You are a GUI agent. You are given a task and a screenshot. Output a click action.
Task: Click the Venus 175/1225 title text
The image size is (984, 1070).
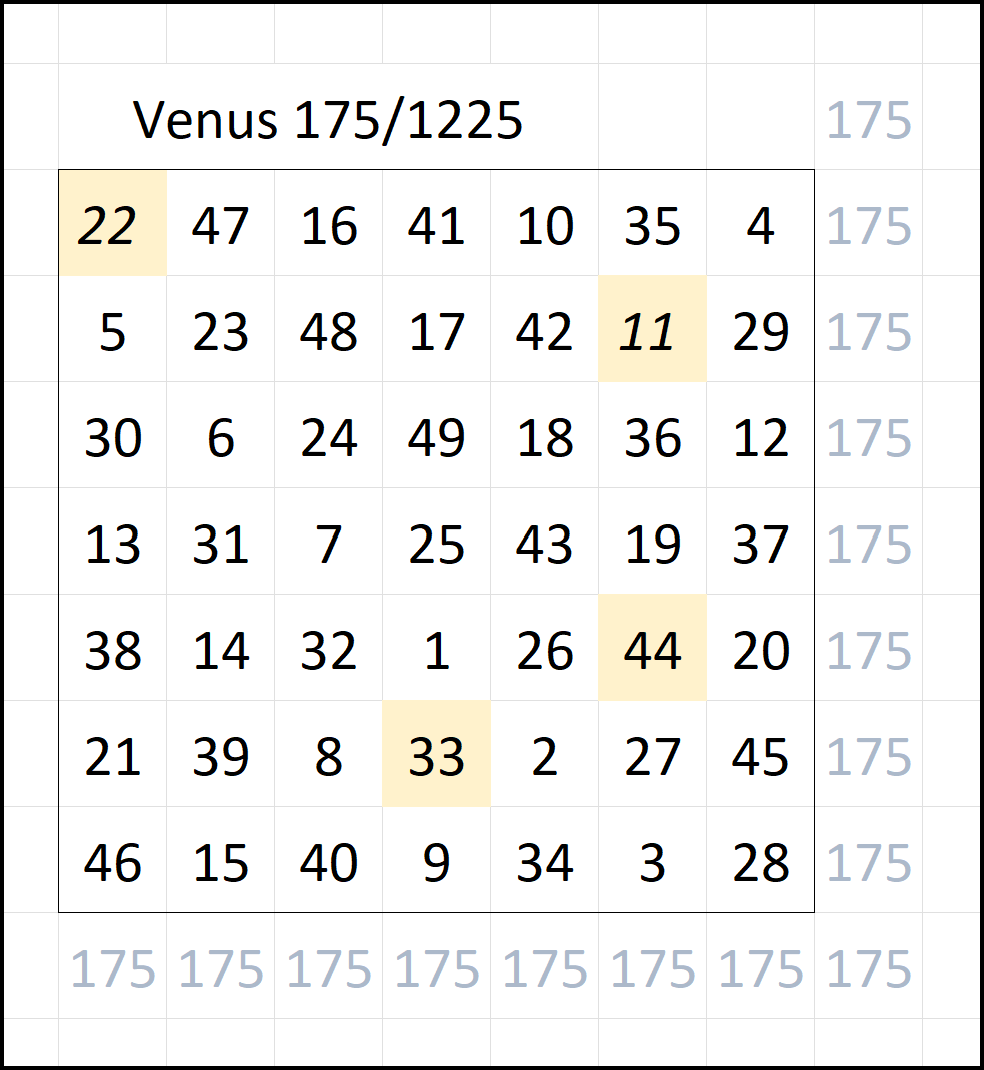(328, 121)
